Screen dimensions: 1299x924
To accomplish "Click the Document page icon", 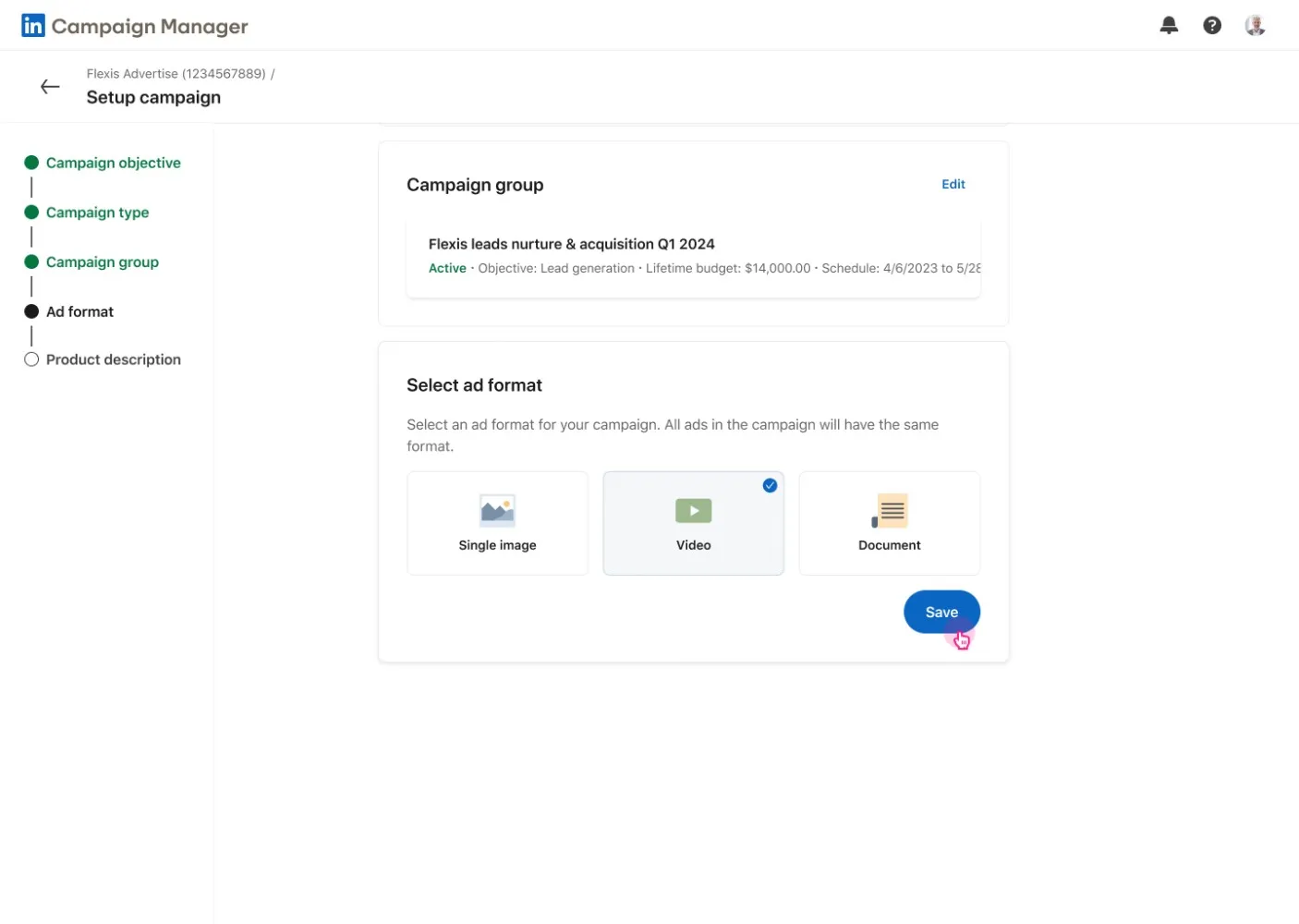I will point(890,510).
